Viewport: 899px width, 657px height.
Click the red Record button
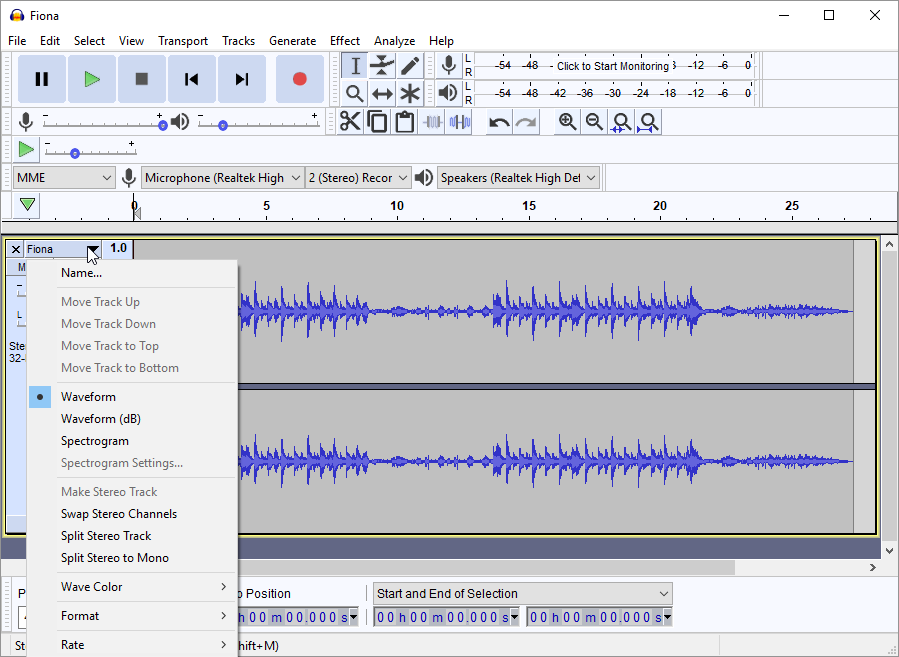[299, 79]
